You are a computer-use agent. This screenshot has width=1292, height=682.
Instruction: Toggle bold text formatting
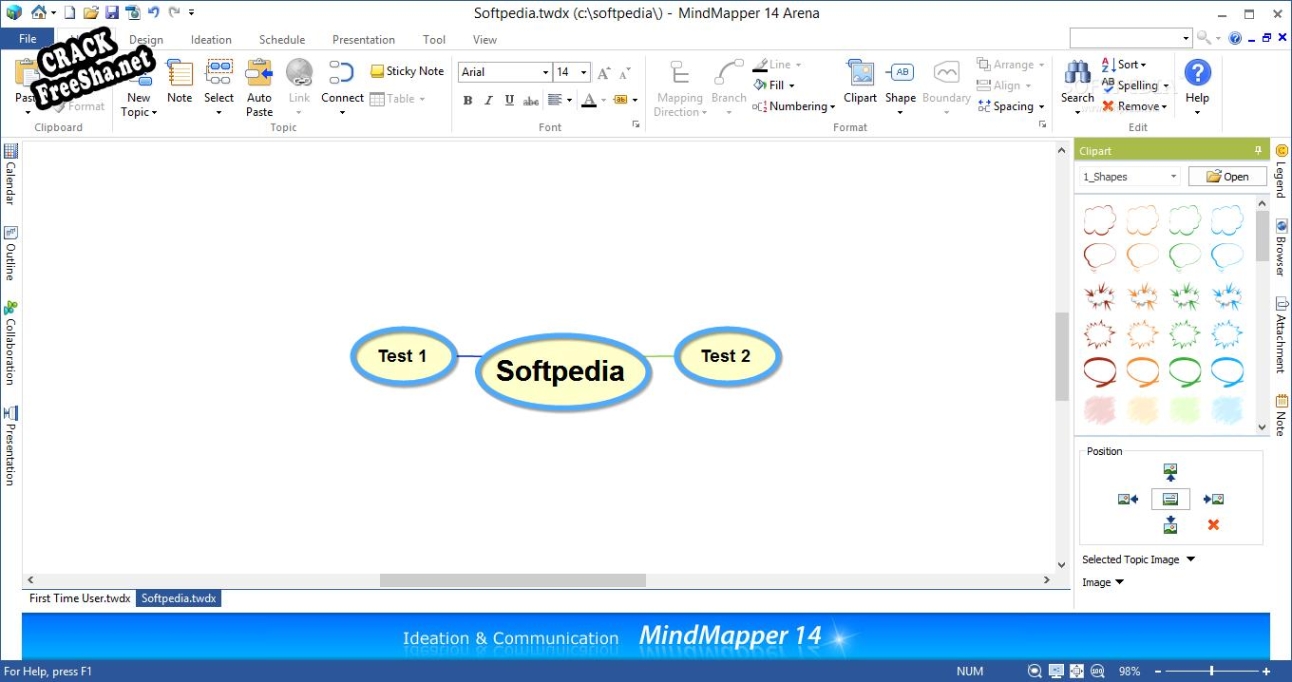pyautogui.click(x=467, y=100)
